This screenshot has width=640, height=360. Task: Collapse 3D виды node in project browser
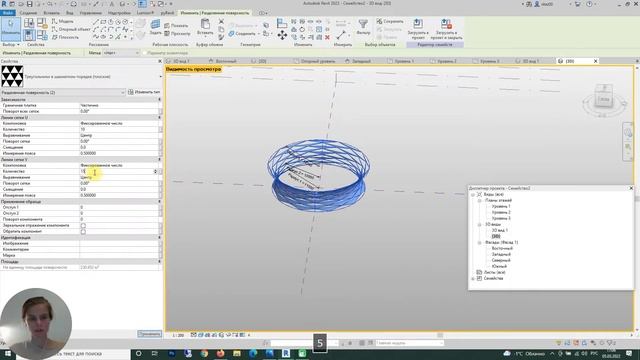pos(479,224)
